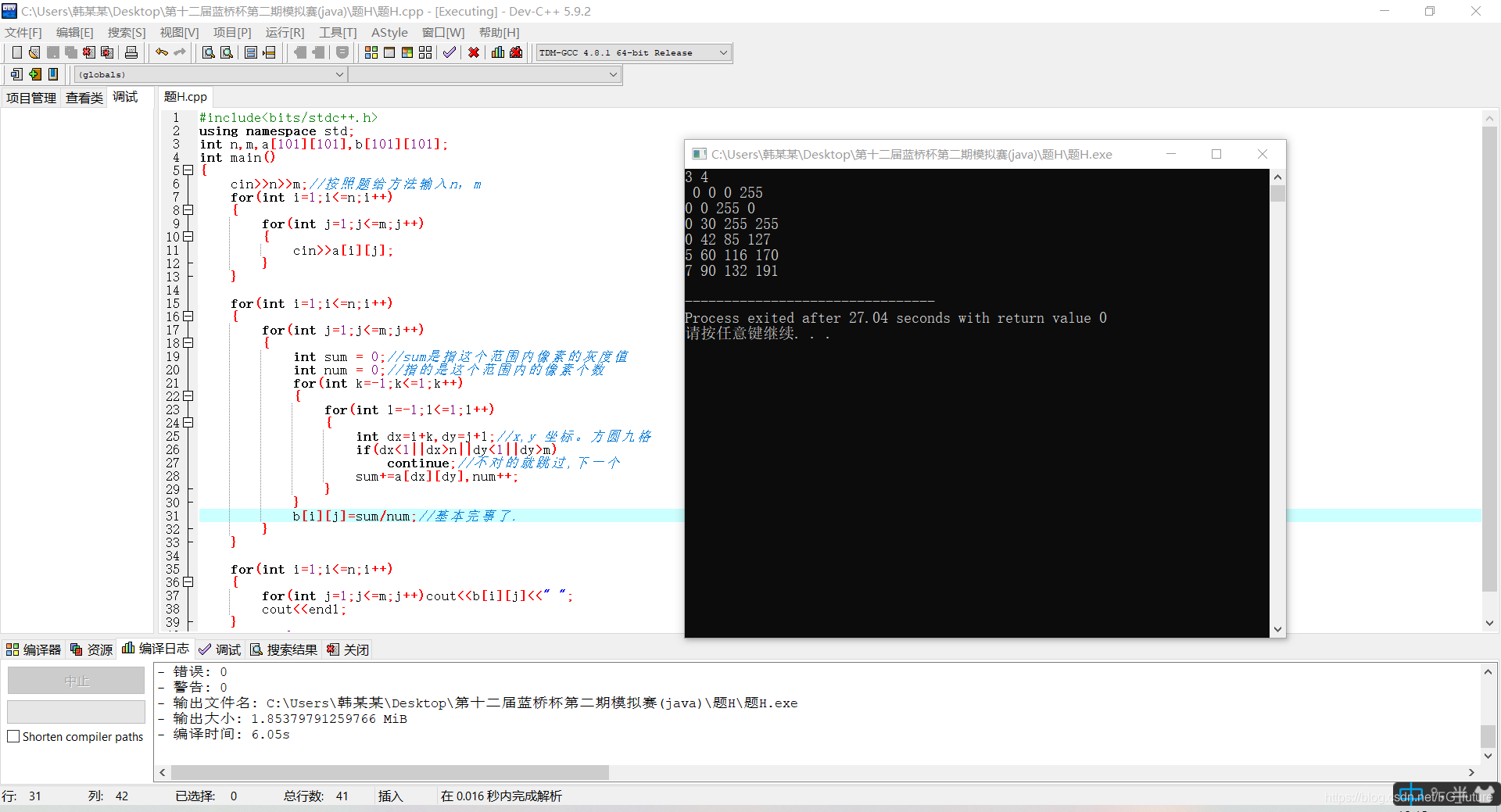
Task: Click the console window's scroll-down arrow
Action: [1278, 629]
